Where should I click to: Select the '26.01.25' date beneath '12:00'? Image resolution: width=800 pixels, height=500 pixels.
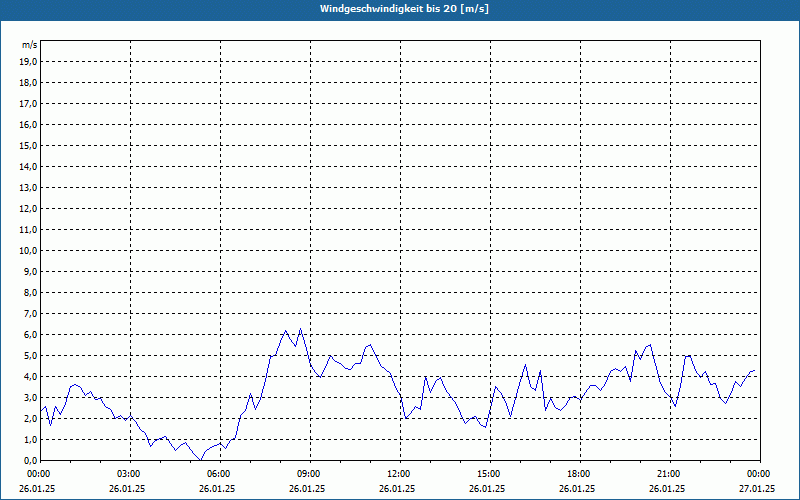[397, 488]
